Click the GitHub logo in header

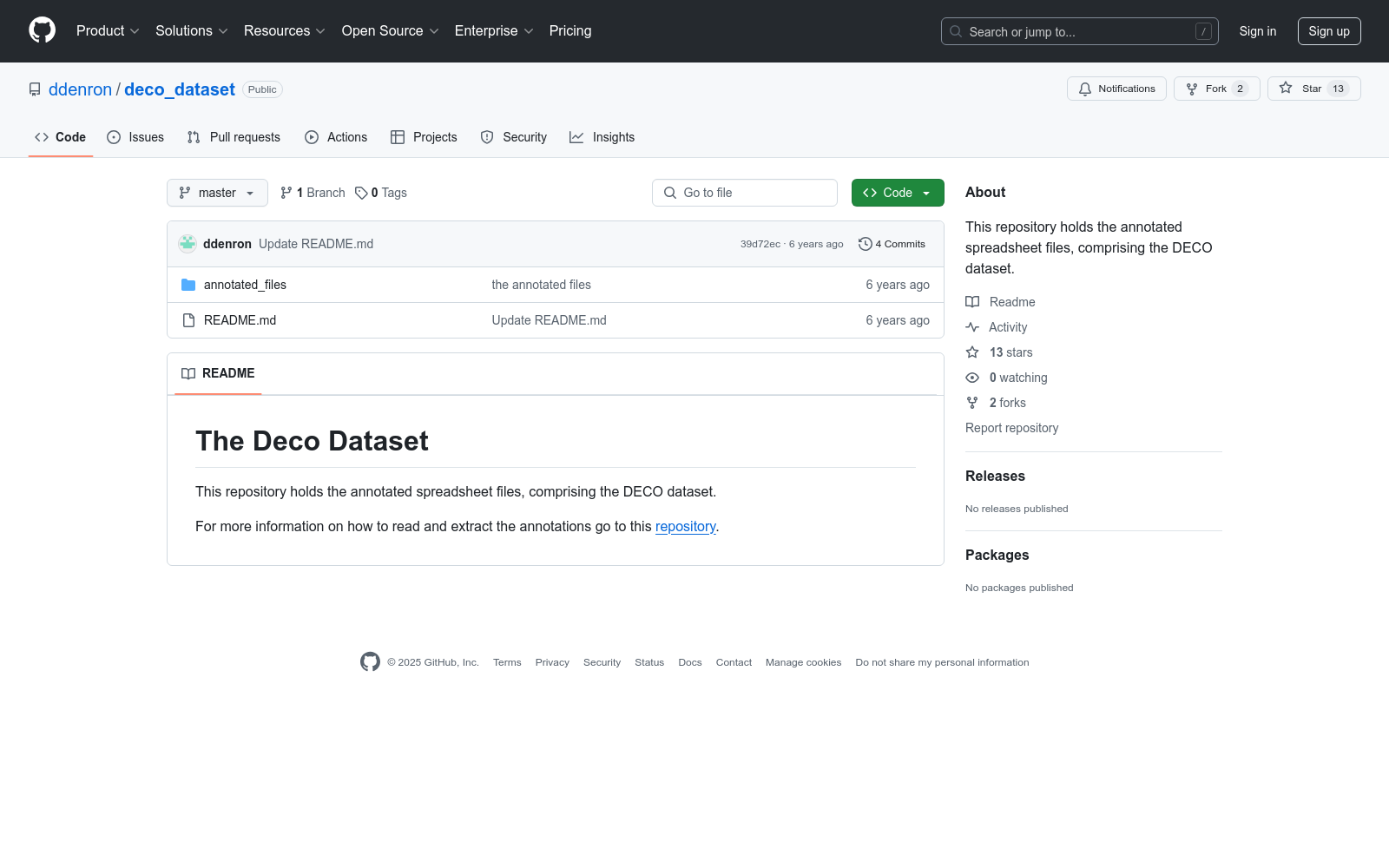(x=42, y=30)
